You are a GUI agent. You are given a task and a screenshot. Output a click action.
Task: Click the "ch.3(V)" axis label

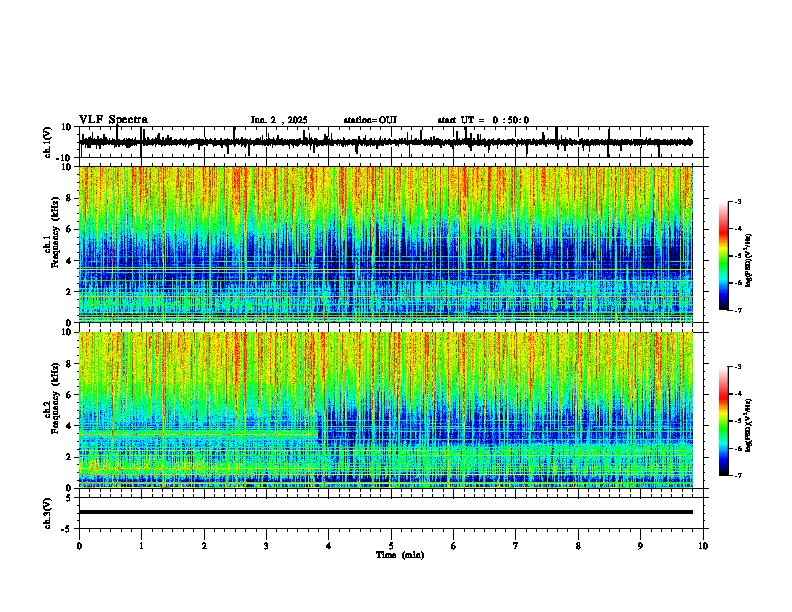48,514
